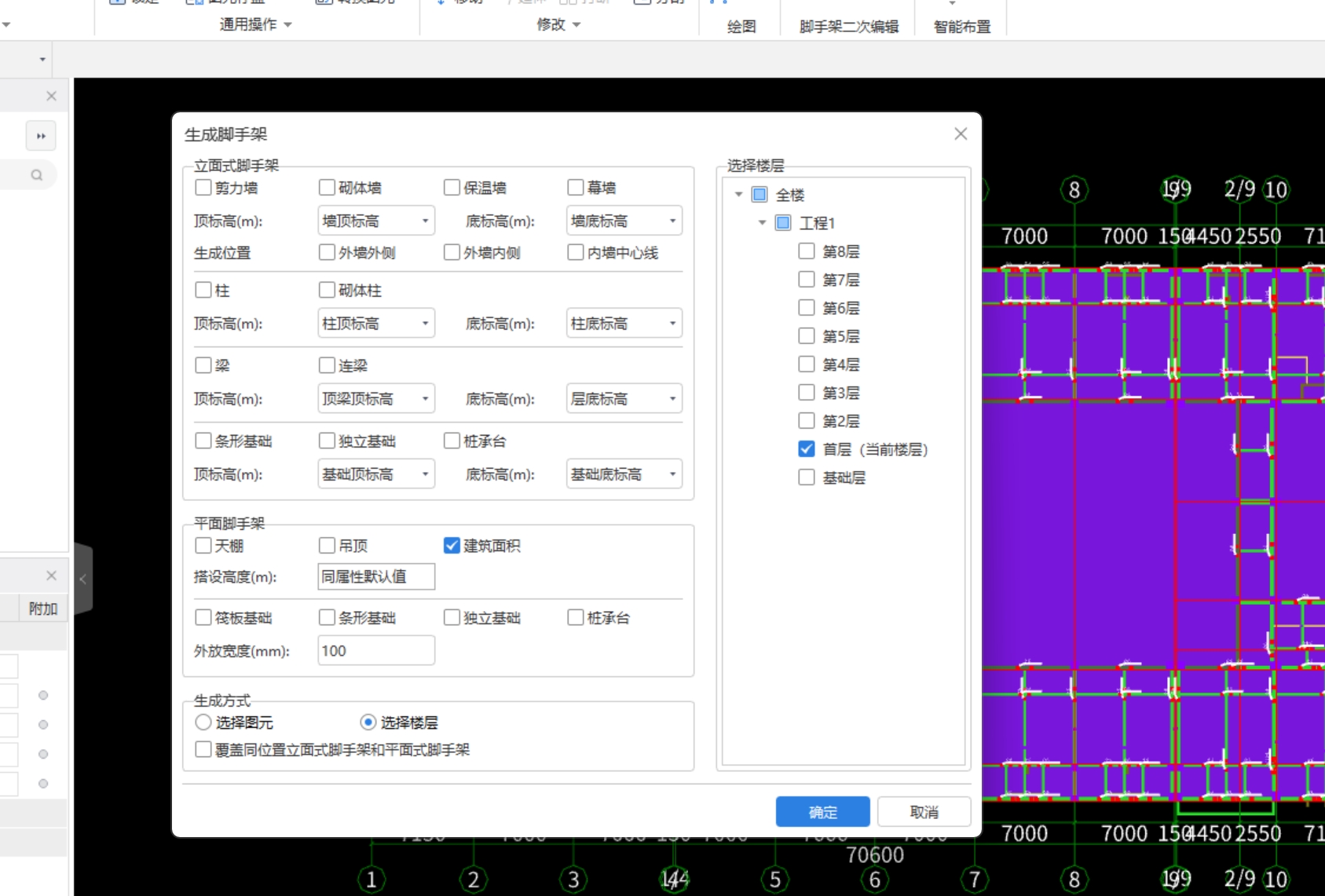1325x896 pixels.
Task: Check the 连梁 checkbox
Action: (327, 365)
